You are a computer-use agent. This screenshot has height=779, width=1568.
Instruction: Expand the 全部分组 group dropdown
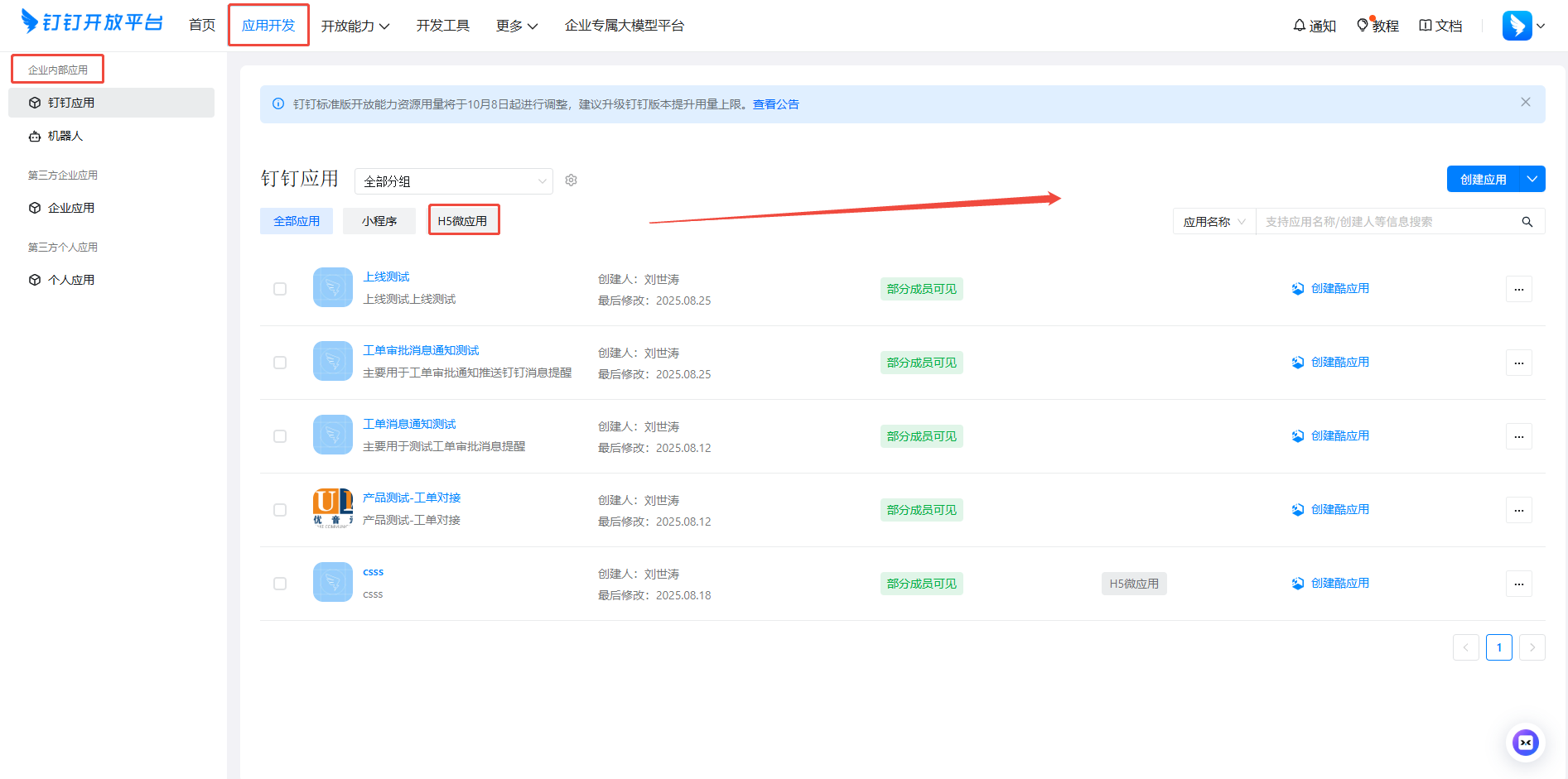point(453,181)
